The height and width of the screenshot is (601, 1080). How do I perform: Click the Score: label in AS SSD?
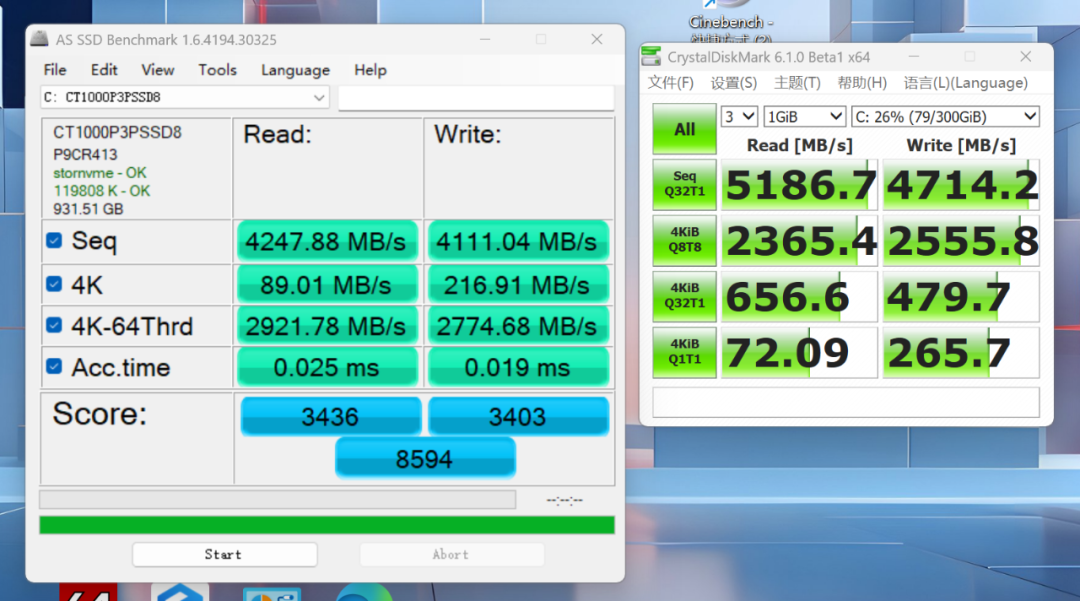[x=100, y=414]
